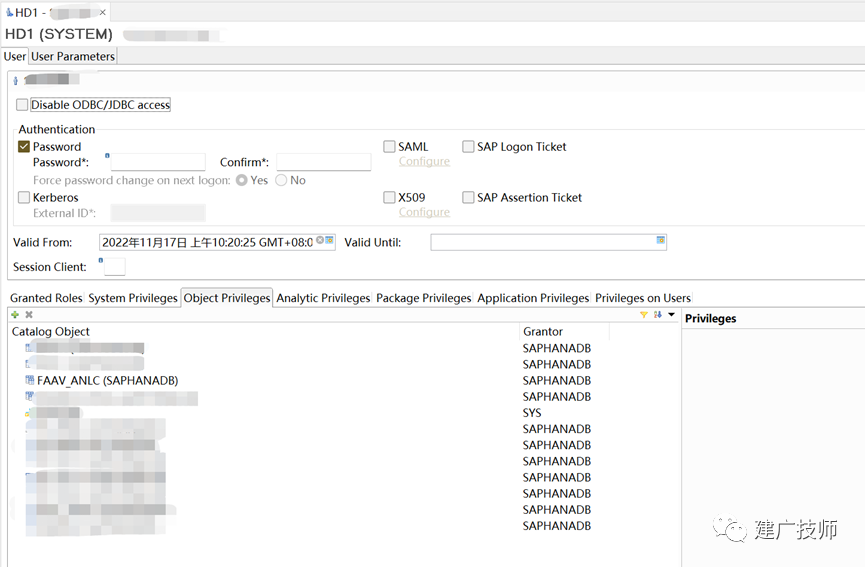Click the Session Client input box
Image resolution: width=865 pixels, height=567 pixels.
pos(115,266)
